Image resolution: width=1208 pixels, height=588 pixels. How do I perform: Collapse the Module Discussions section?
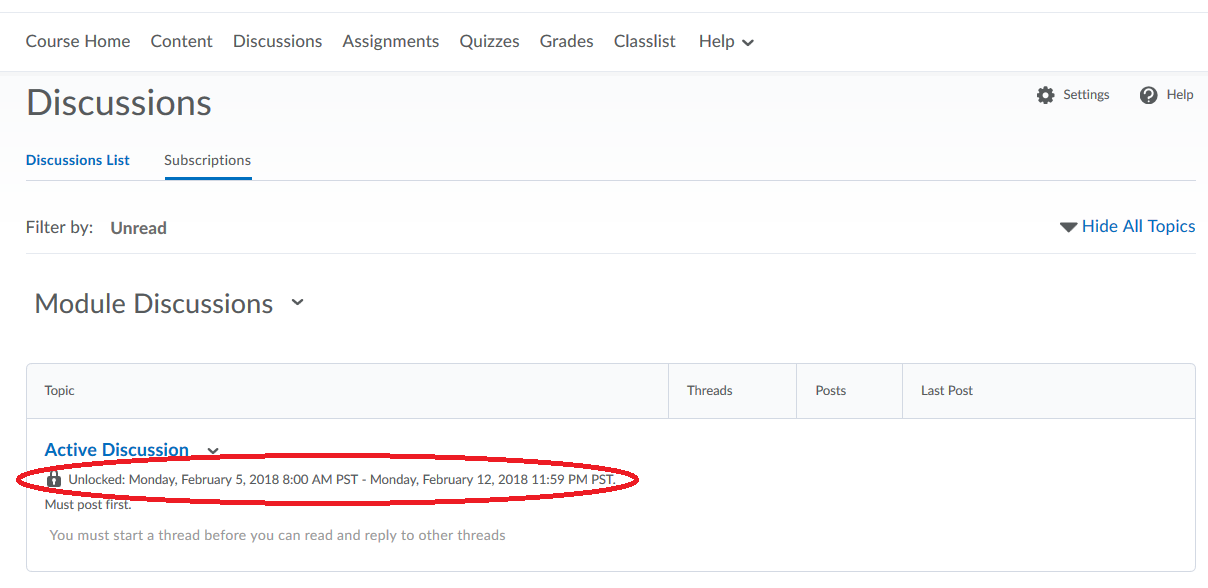click(297, 302)
